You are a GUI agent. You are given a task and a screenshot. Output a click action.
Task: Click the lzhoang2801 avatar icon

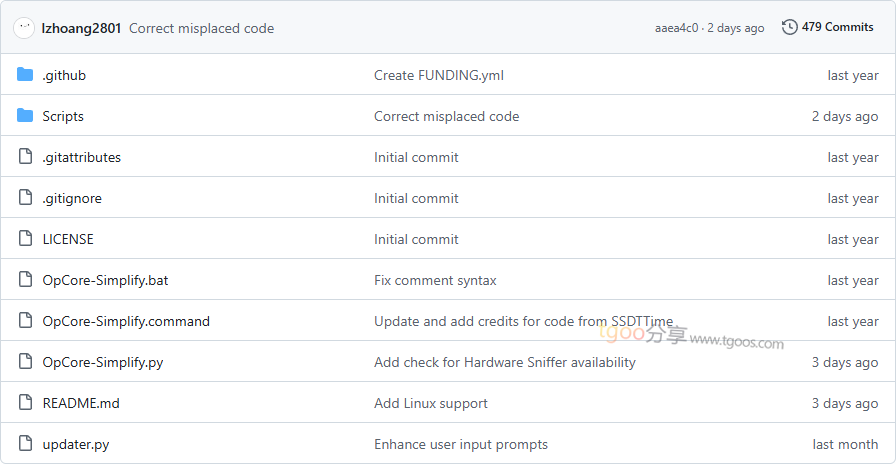point(24,28)
